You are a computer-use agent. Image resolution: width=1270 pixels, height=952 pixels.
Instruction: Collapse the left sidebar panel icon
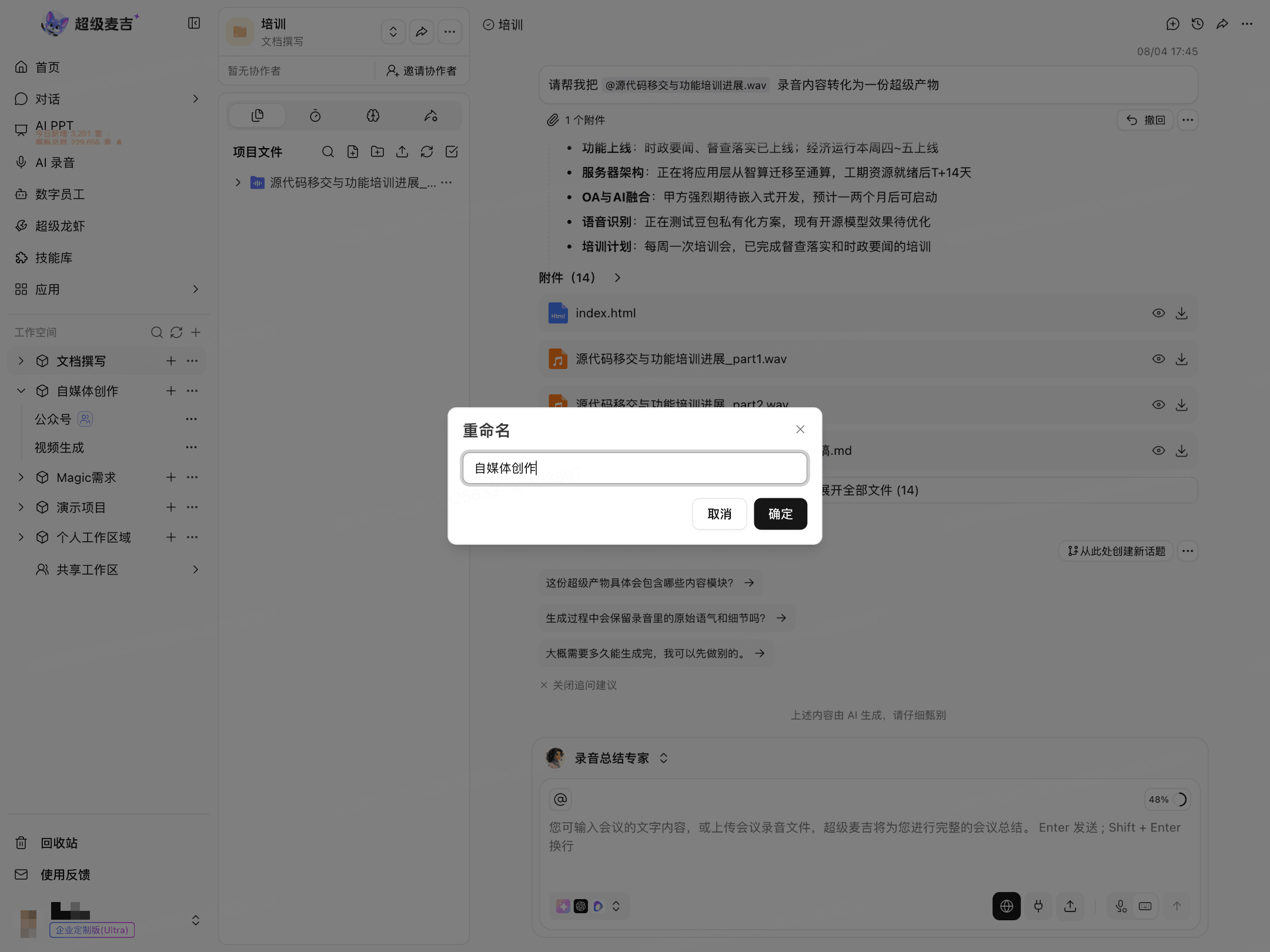pyautogui.click(x=194, y=23)
